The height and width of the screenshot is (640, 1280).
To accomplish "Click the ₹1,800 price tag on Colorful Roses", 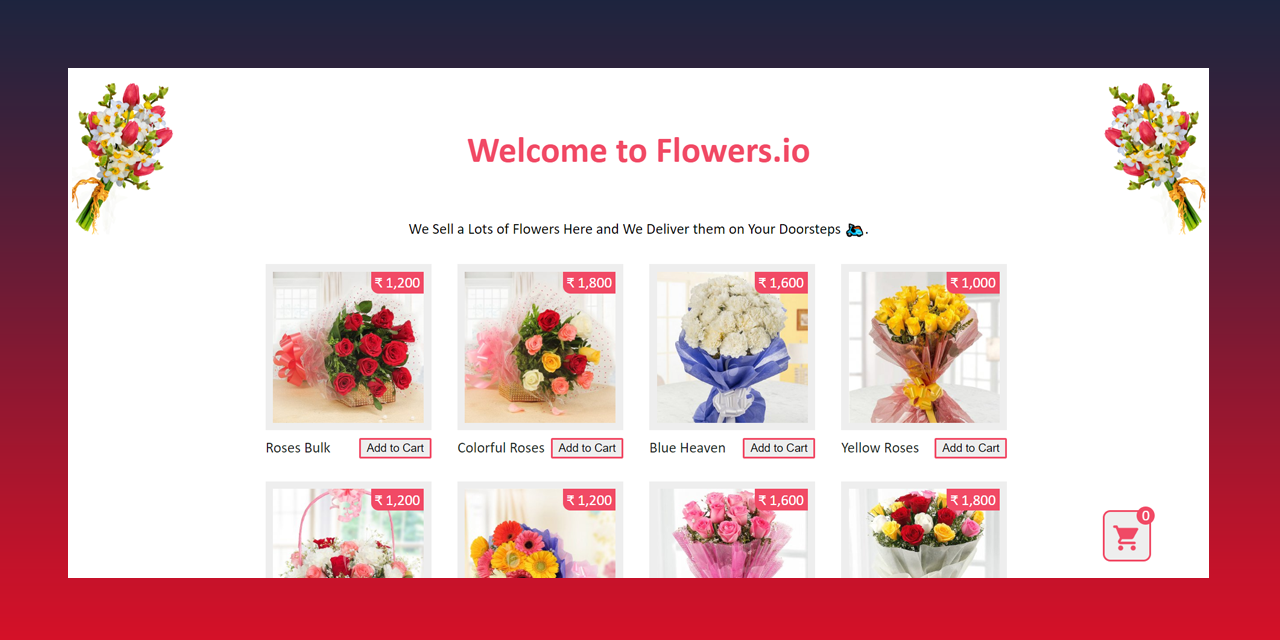I will click(x=588, y=282).
